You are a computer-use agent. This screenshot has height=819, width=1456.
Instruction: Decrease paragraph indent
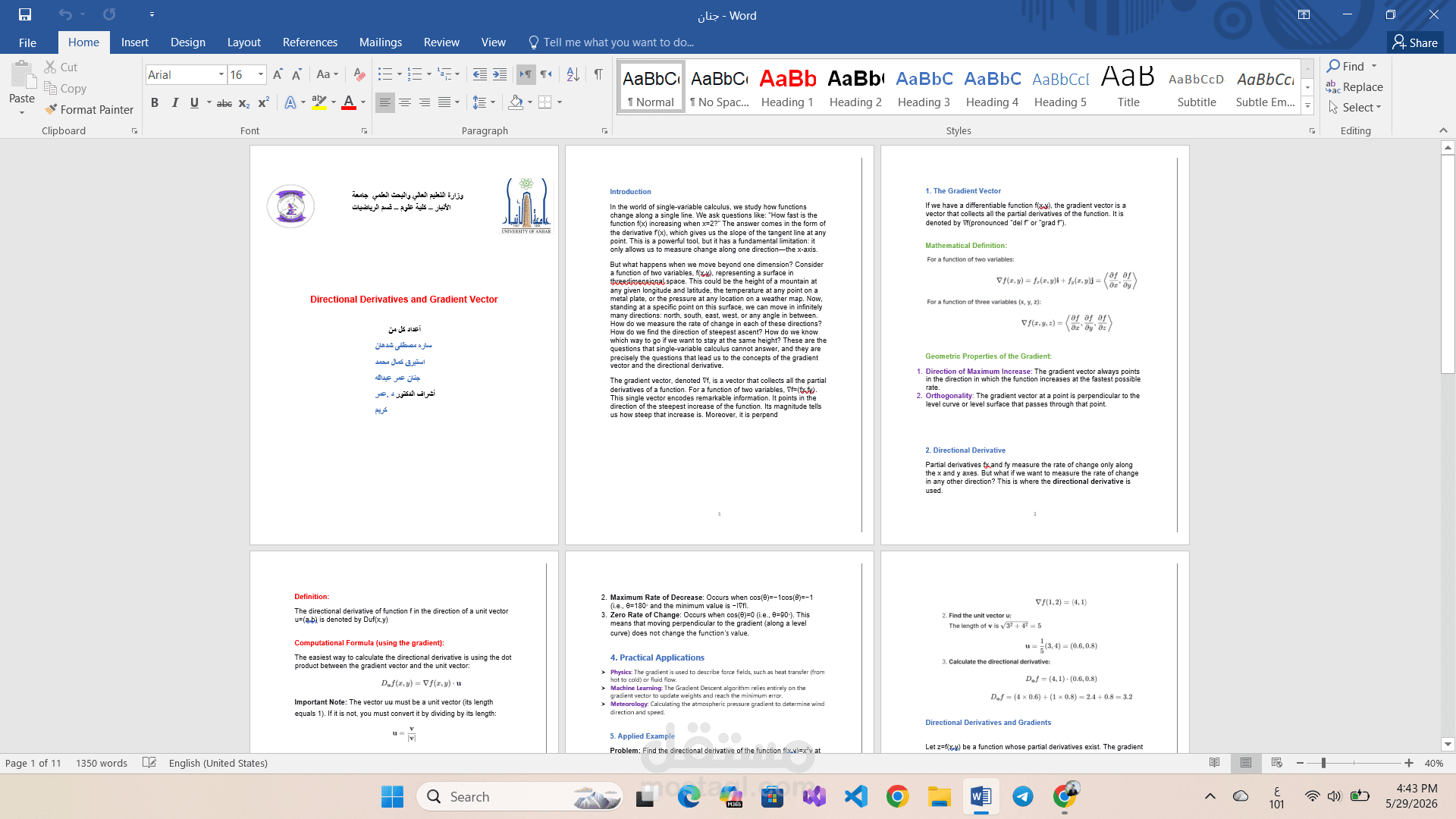[479, 74]
